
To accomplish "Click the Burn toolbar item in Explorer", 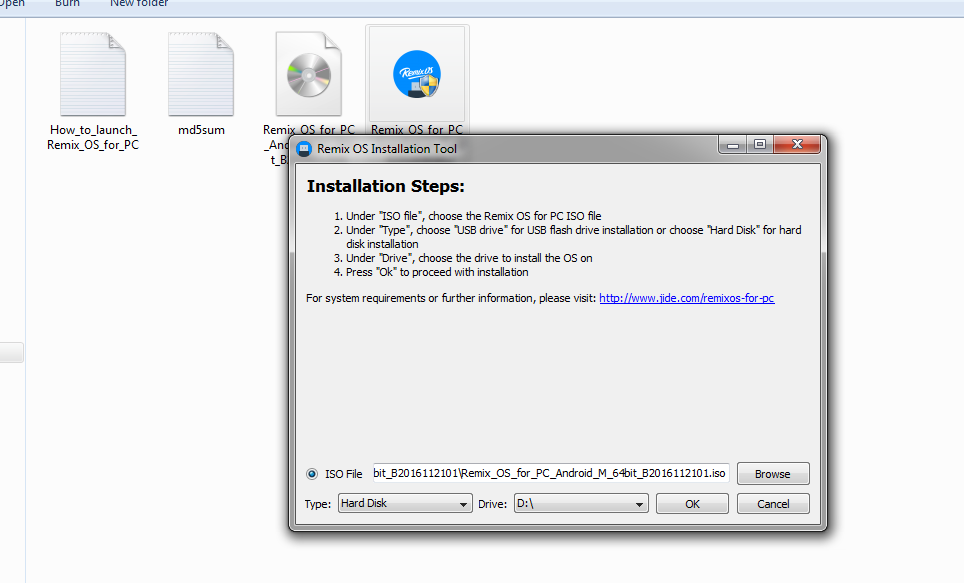I will click(x=67, y=3).
